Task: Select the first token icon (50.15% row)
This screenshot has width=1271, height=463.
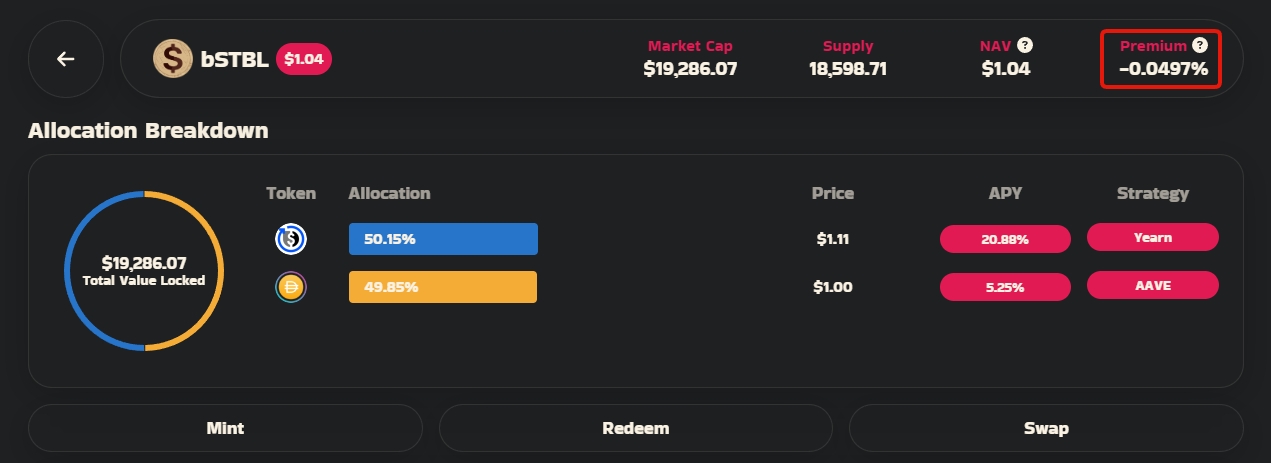Action: pos(291,239)
